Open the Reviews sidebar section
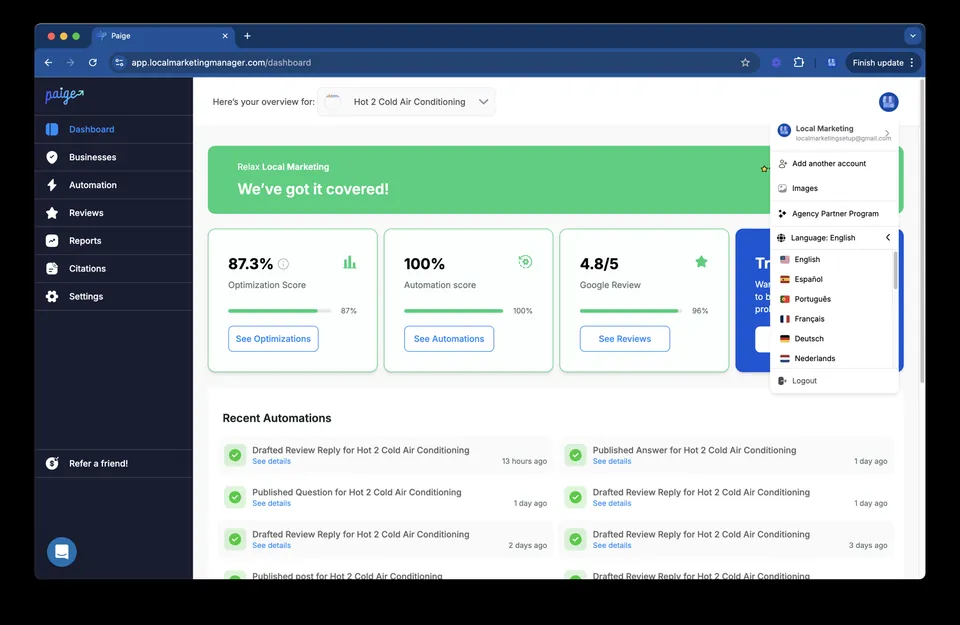960x625 pixels. click(x=114, y=213)
